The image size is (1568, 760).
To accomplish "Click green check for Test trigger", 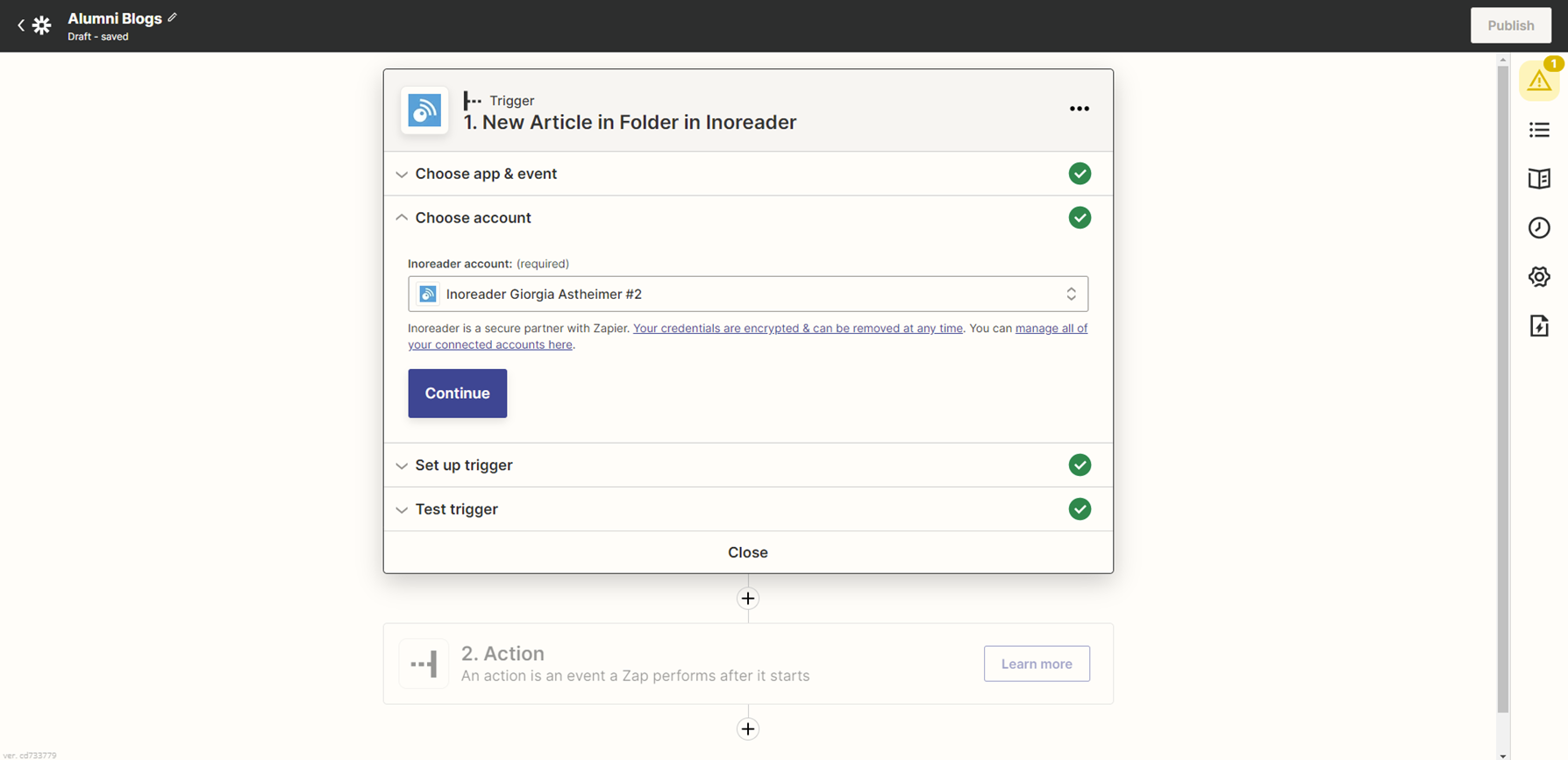I will pyautogui.click(x=1080, y=509).
